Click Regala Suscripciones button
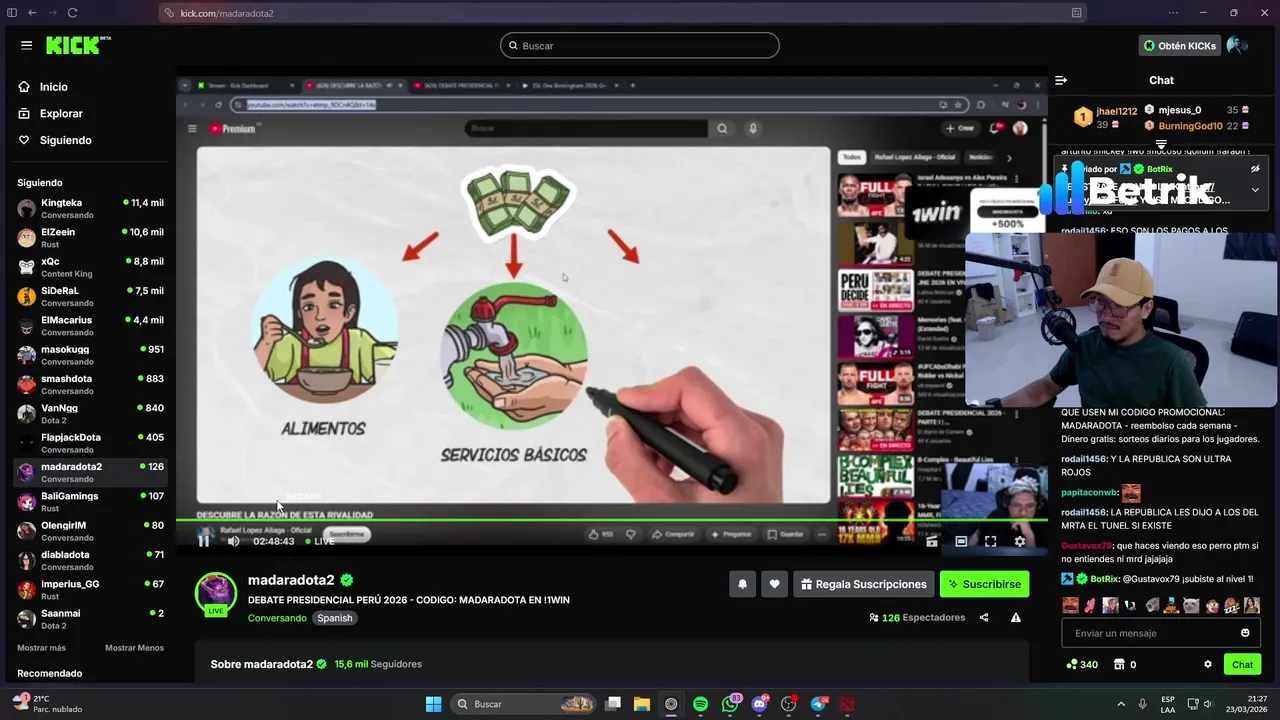This screenshot has height=720, width=1280. (x=863, y=584)
